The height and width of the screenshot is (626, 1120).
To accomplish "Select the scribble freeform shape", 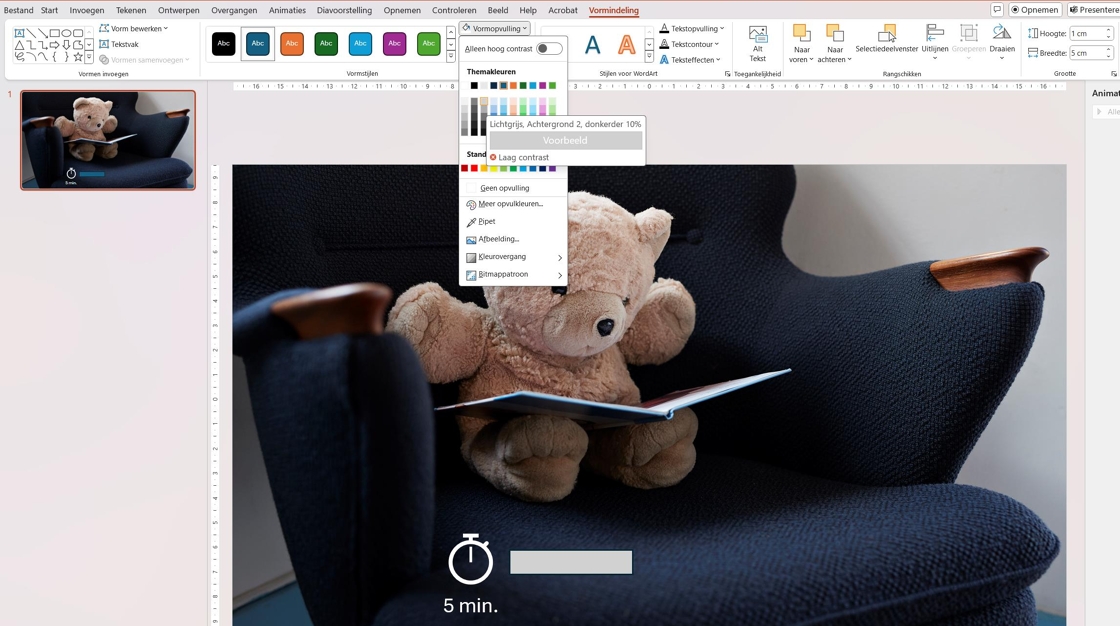I will pos(19,56).
